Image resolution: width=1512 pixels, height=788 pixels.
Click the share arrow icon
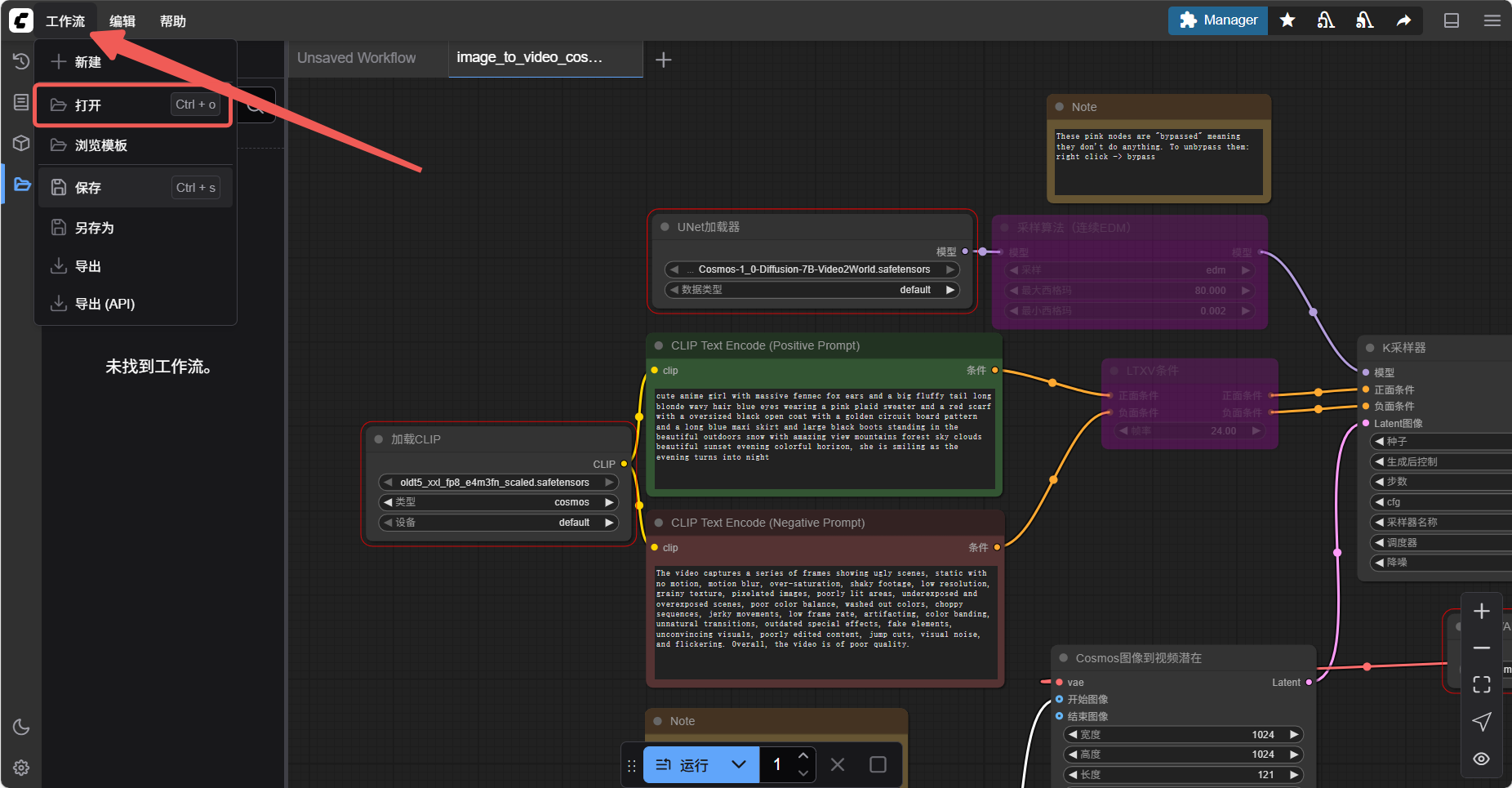[x=1403, y=20]
